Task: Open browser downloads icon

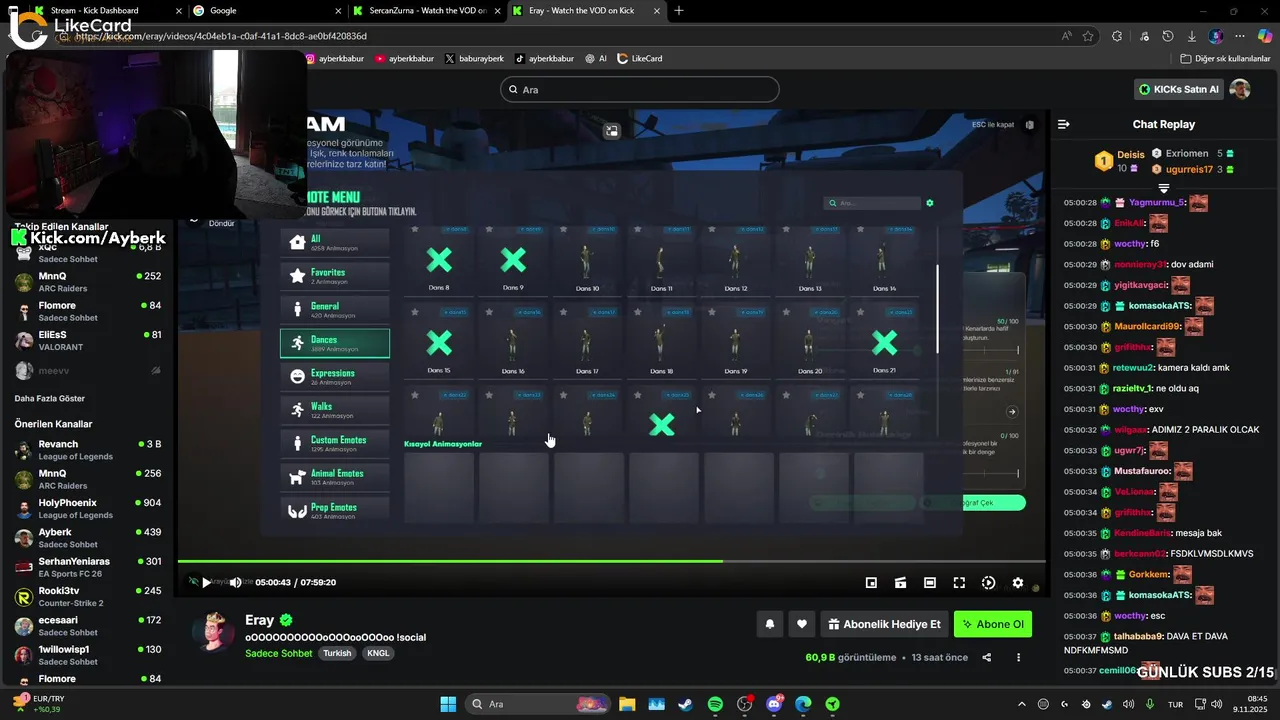Action: [1191, 36]
